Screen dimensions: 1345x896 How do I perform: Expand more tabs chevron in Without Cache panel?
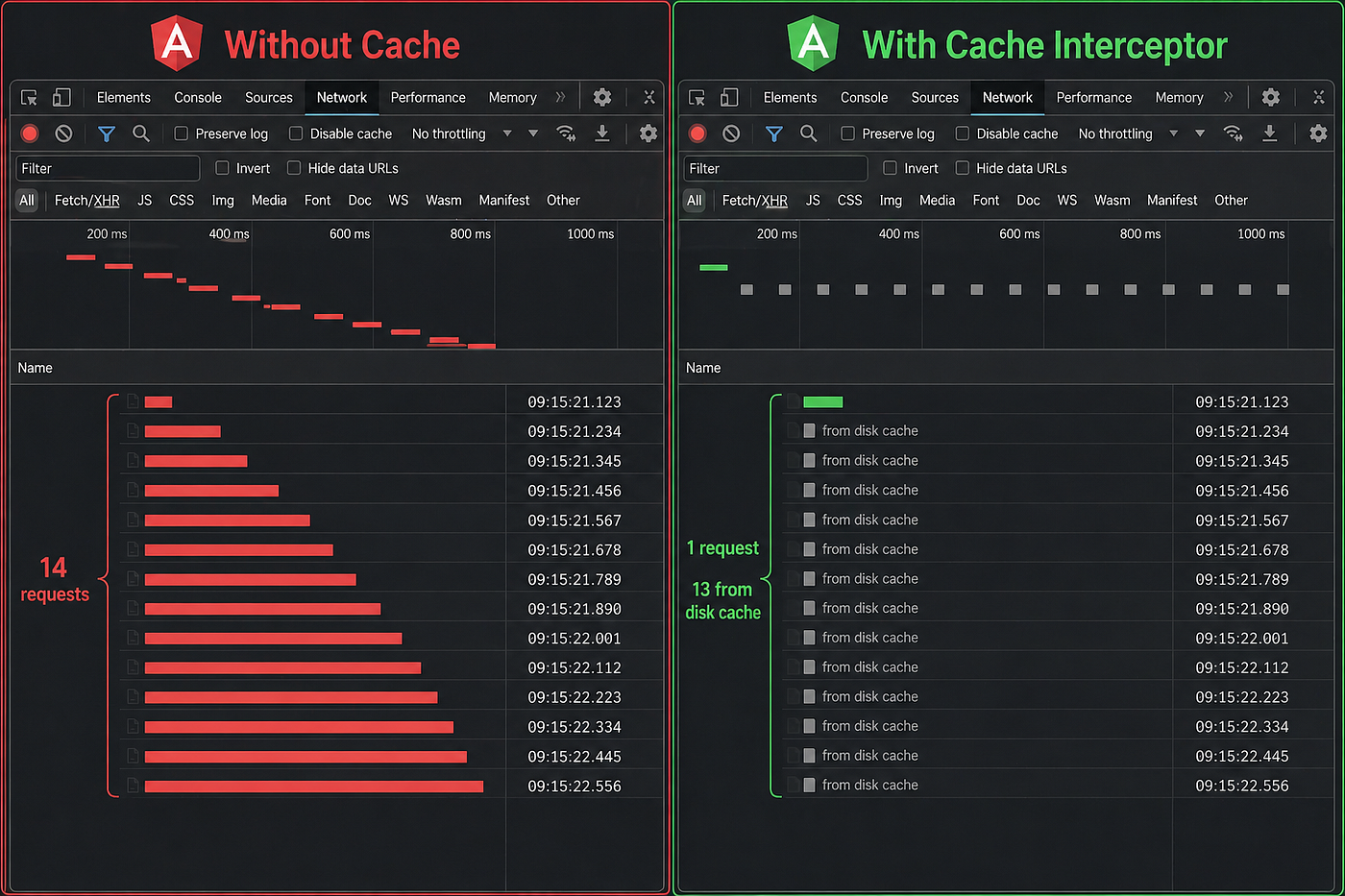(560, 97)
